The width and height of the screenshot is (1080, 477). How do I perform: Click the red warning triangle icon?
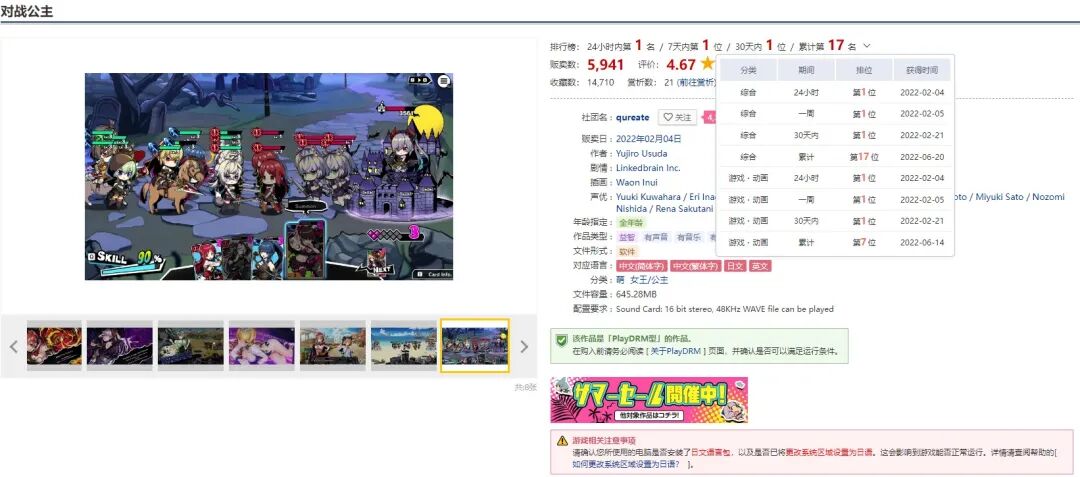(x=562, y=440)
